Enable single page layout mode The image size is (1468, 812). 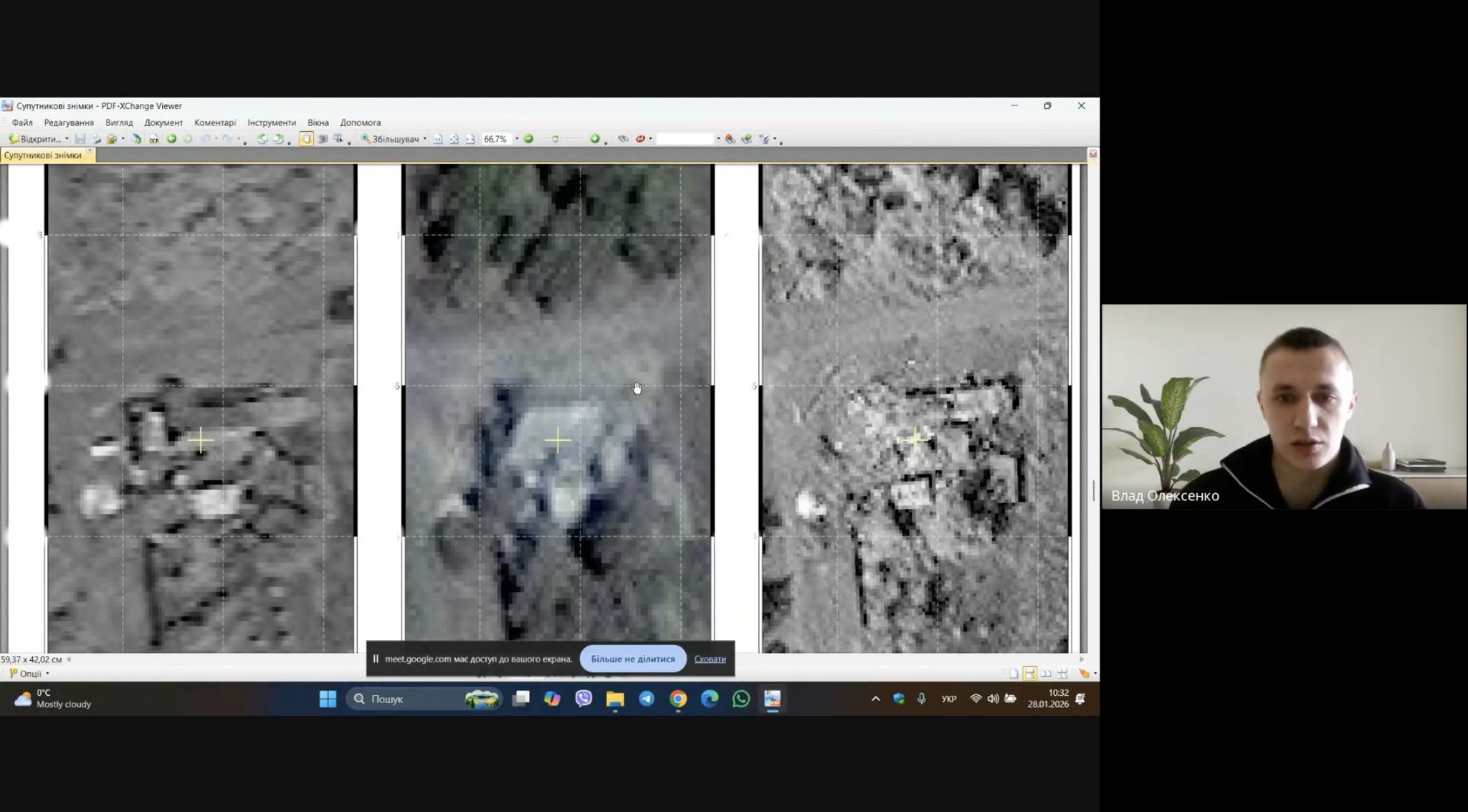click(1014, 674)
